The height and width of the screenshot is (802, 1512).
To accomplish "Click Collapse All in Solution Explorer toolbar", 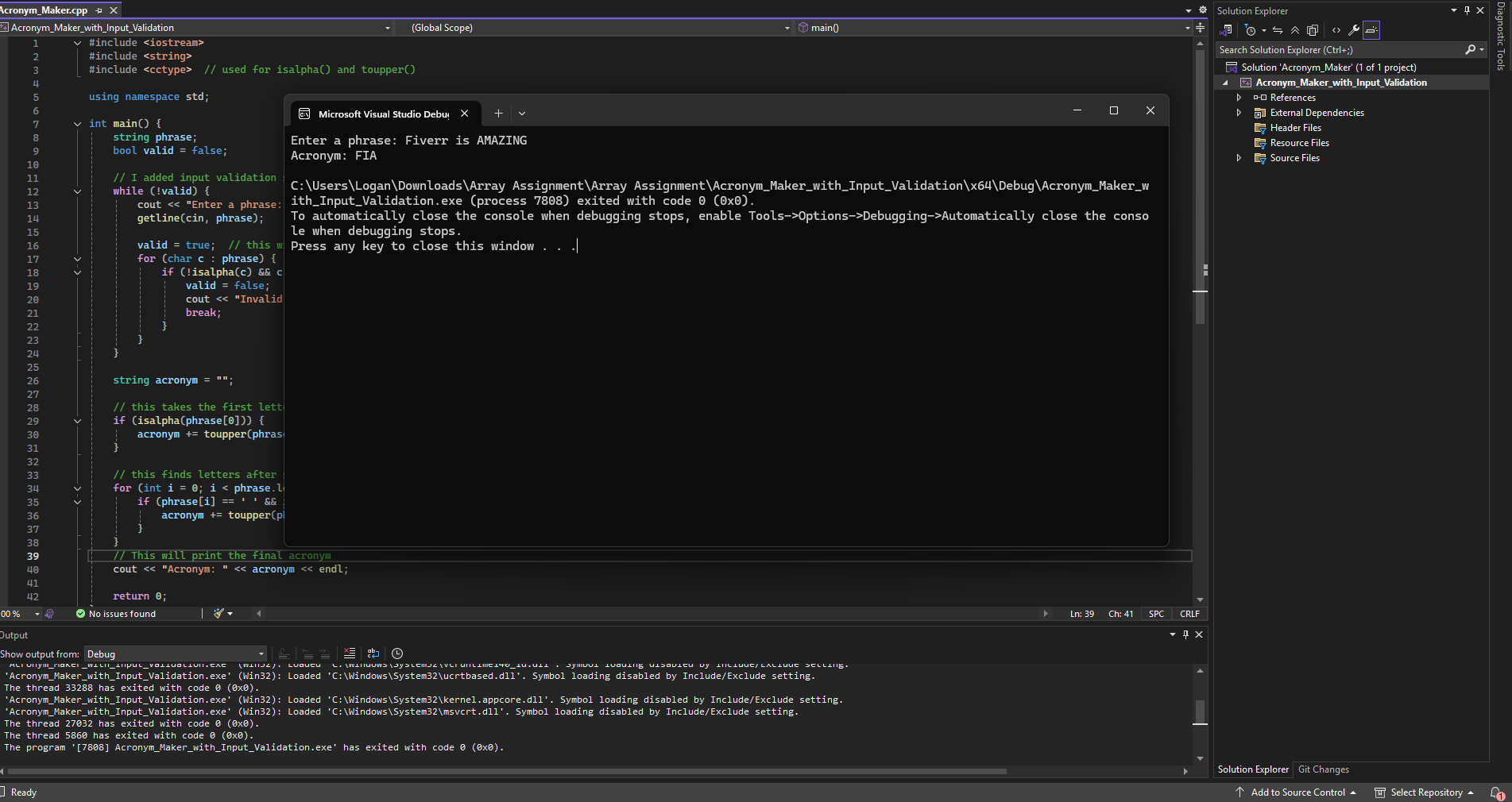I will click(1295, 30).
